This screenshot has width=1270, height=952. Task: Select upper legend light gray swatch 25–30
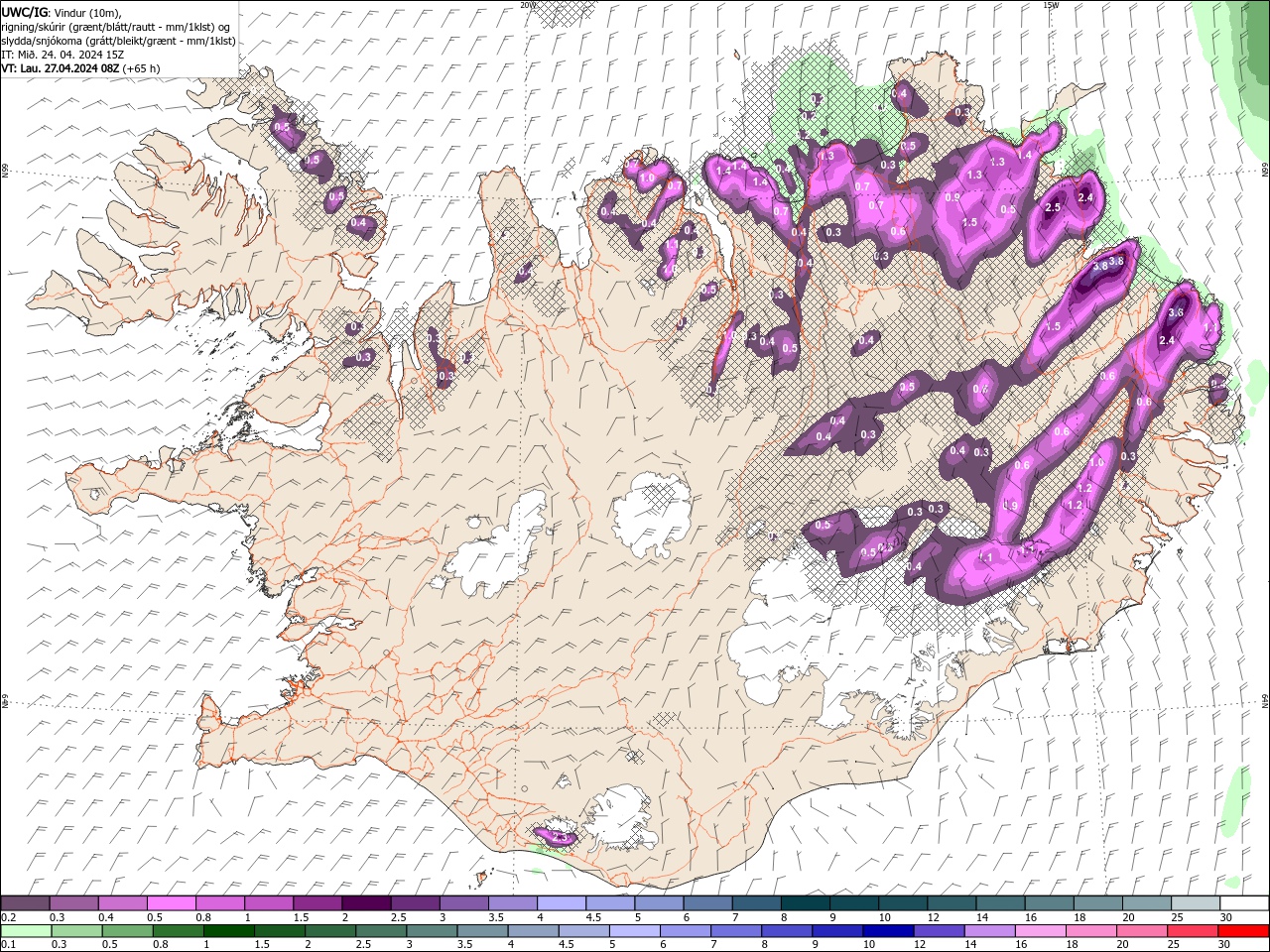pyautogui.click(x=1196, y=903)
